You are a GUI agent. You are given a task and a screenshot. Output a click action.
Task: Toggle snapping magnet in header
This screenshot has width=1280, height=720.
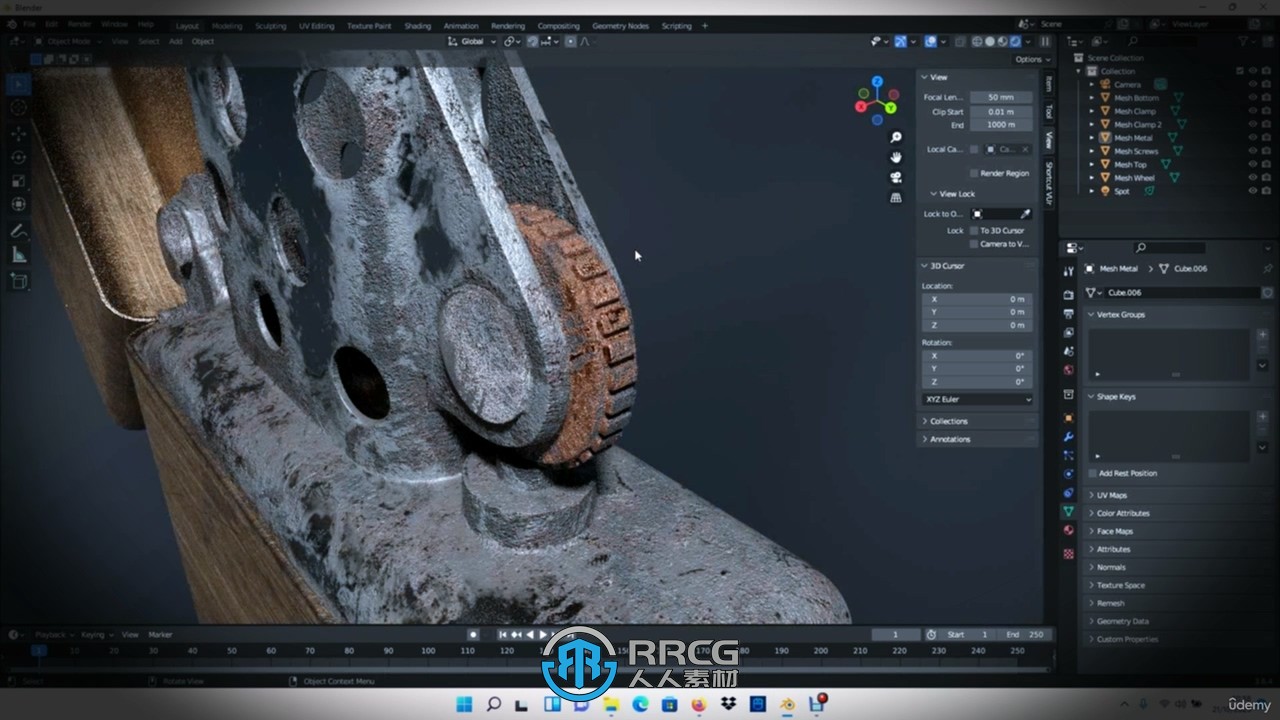click(x=532, y=41)
